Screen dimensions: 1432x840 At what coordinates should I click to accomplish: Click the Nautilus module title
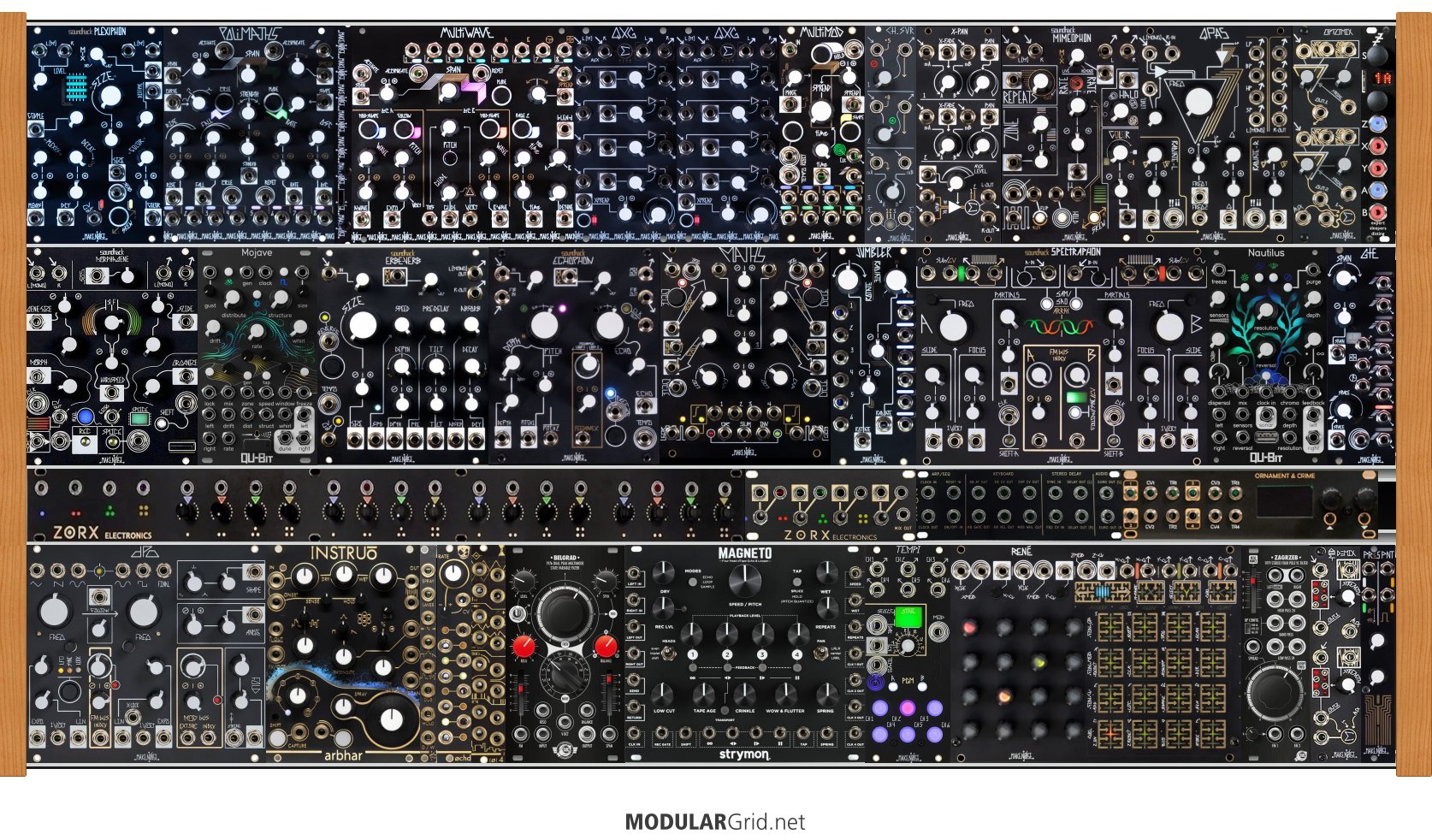[1266, 253]
